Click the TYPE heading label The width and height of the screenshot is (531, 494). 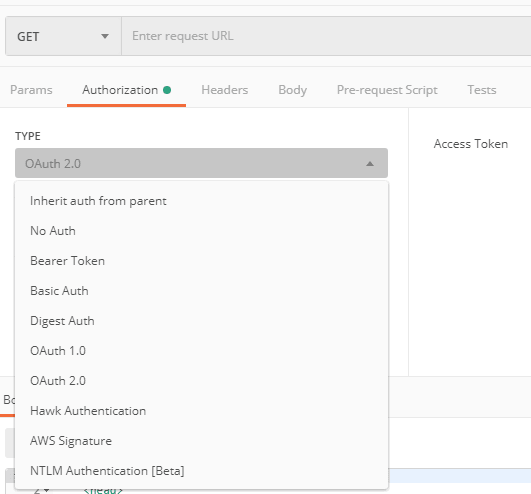click(28, 136)
